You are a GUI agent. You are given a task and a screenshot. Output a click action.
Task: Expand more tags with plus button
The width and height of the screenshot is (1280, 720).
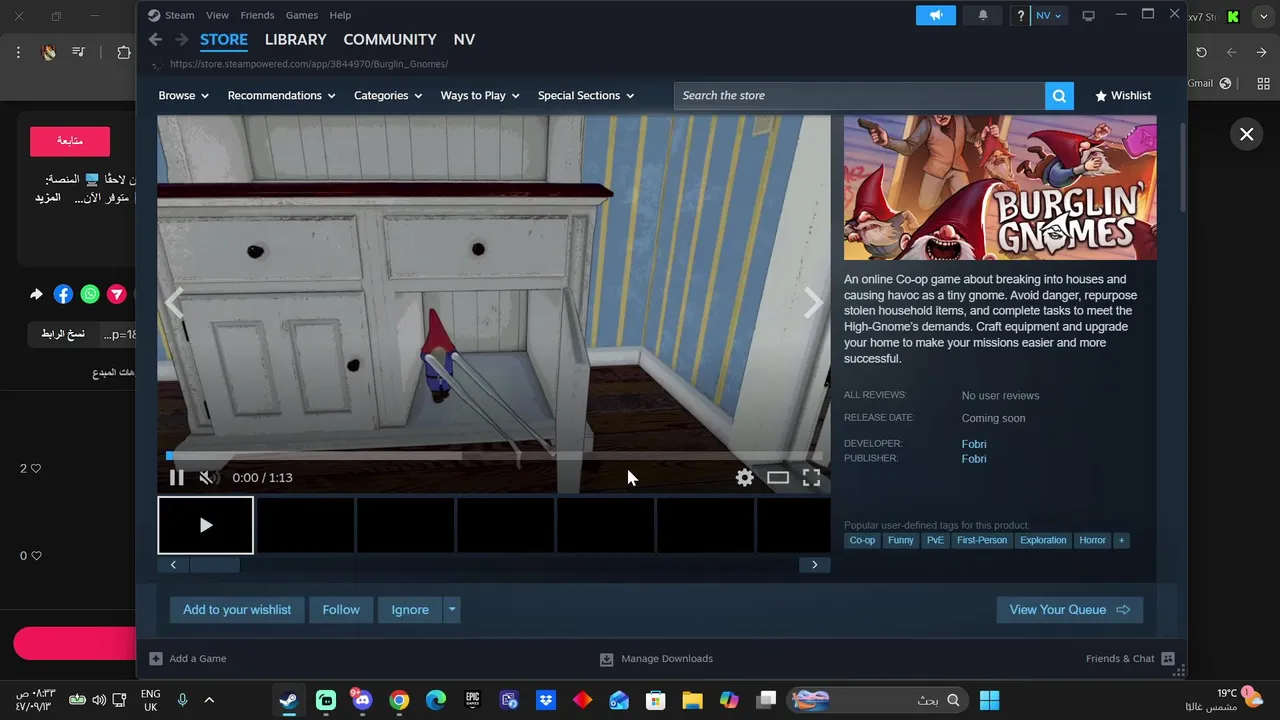[x=1121, y=540]
